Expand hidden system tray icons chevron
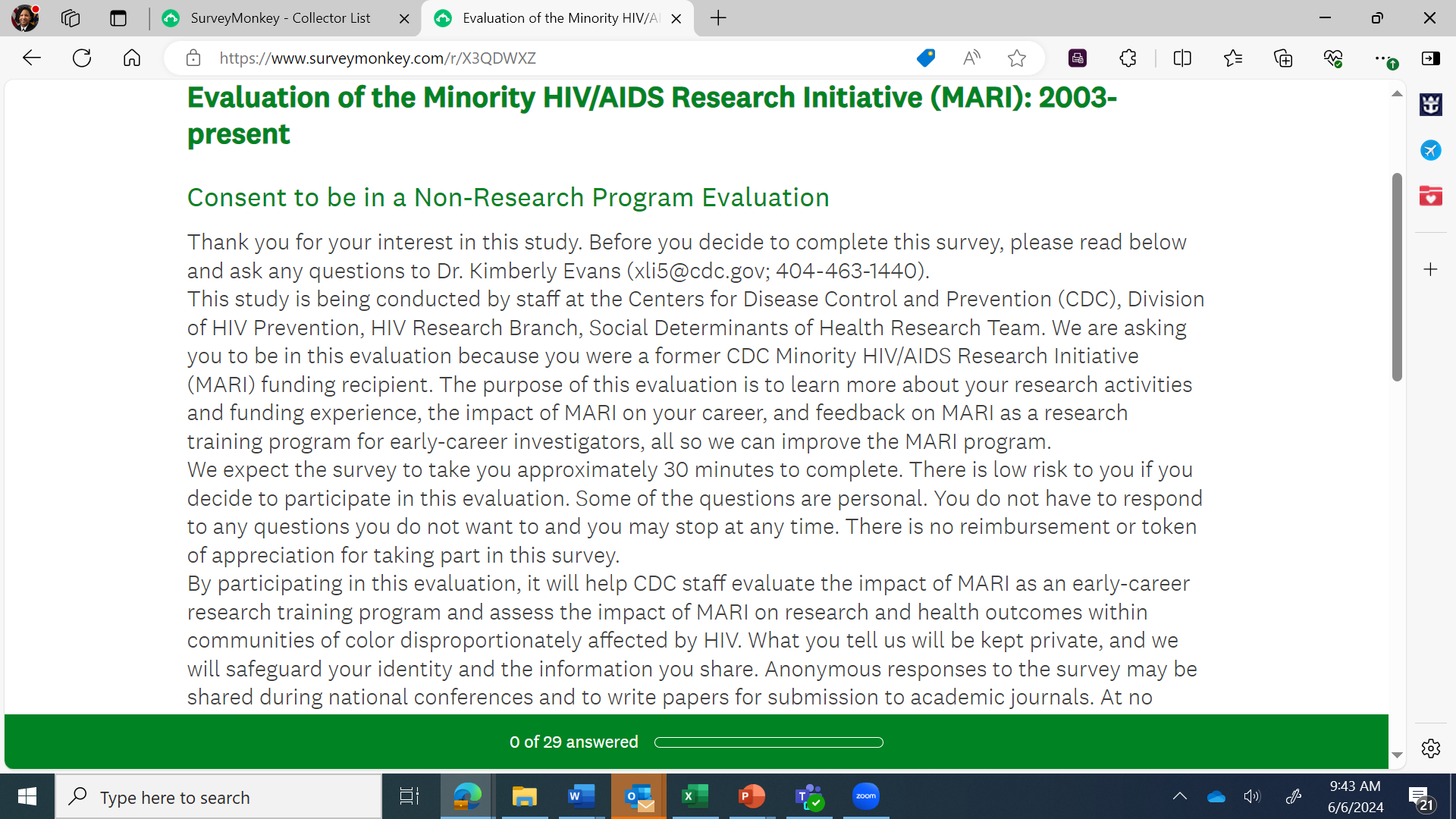 click(1180, 796)
